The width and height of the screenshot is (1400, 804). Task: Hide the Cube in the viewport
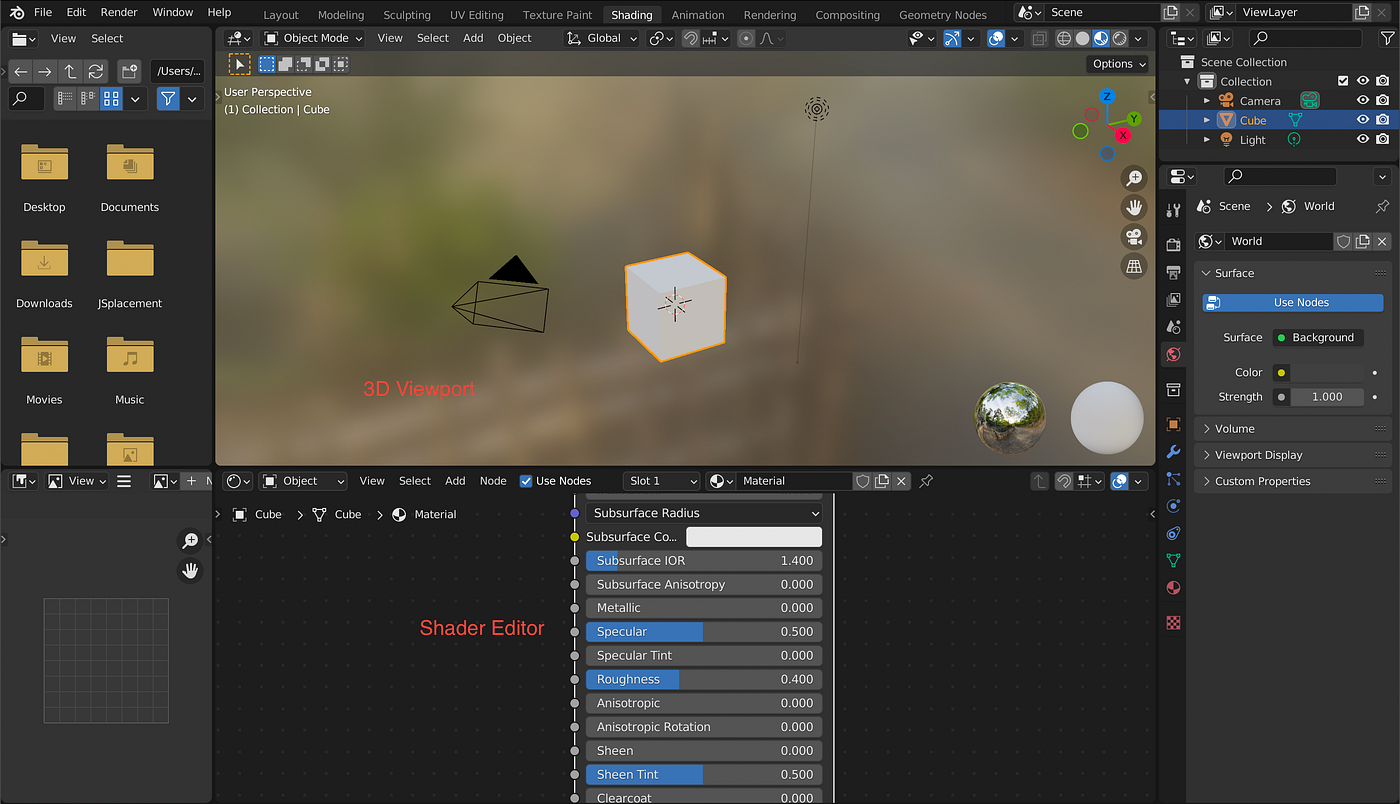[1363, 119]
